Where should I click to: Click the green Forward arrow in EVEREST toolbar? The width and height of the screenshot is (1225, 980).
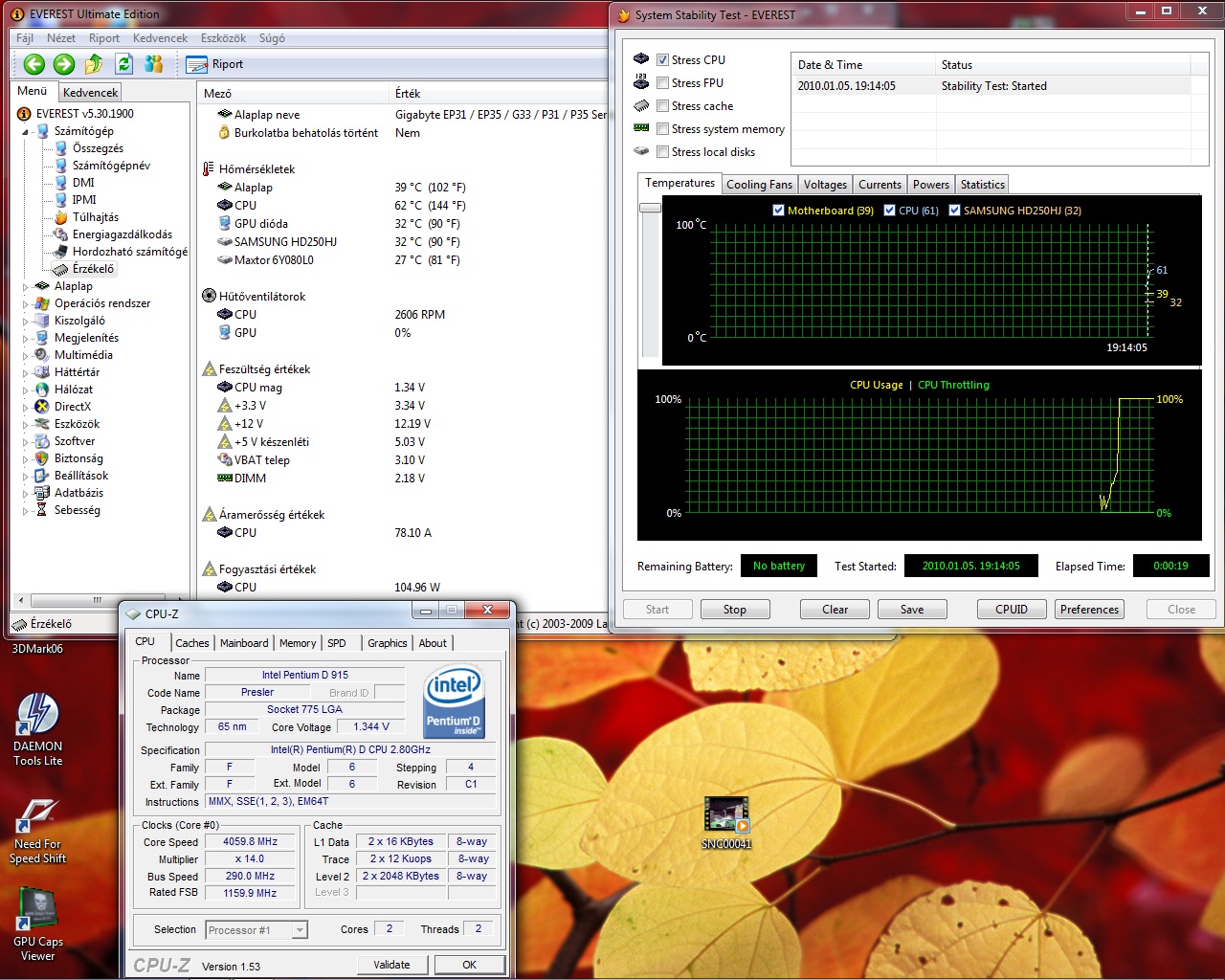point(64,64)
